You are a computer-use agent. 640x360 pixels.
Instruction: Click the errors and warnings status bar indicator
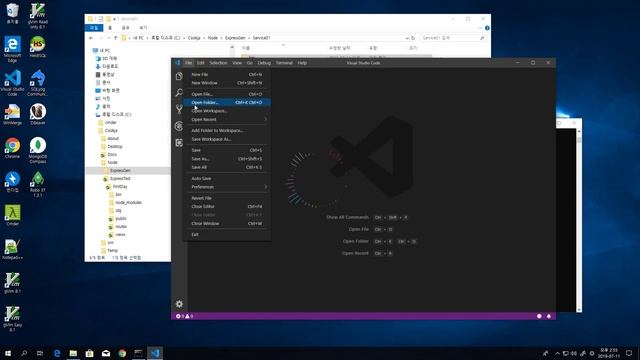(184, 316)
